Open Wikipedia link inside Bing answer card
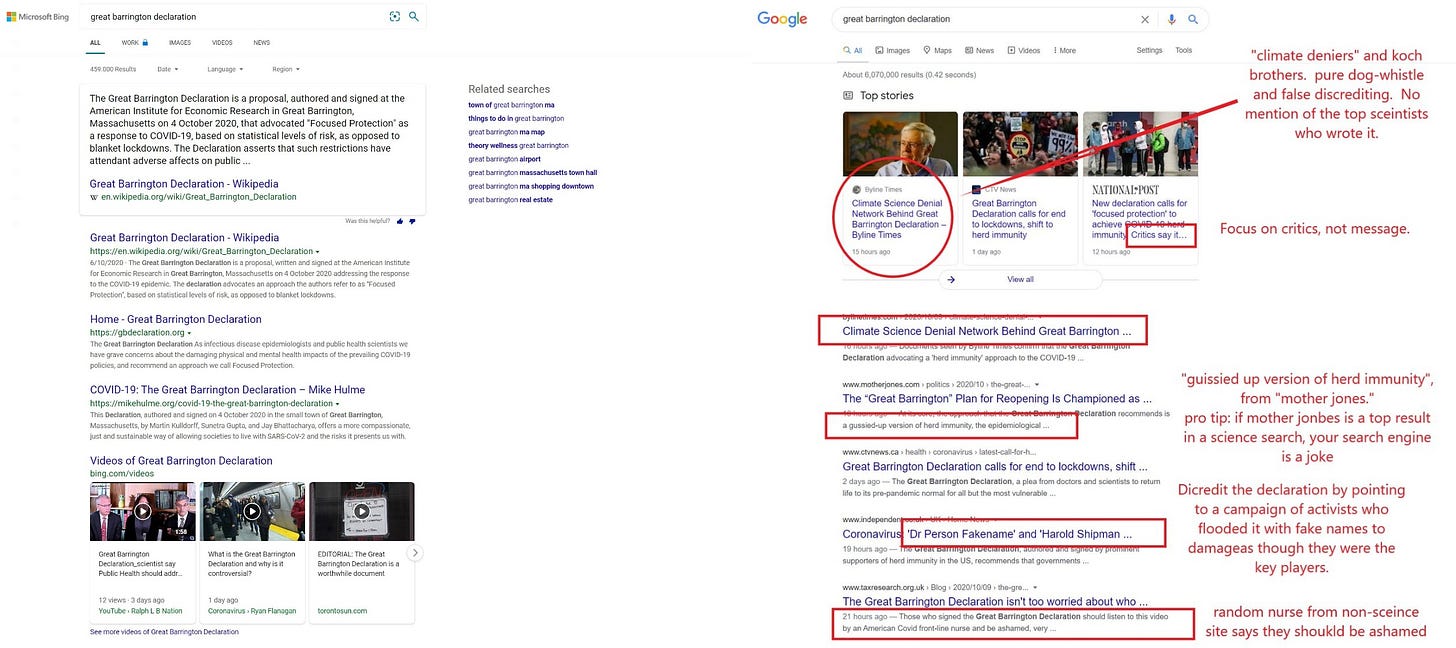This screenshot has height=648, width=1456. [x=184, y=184]
